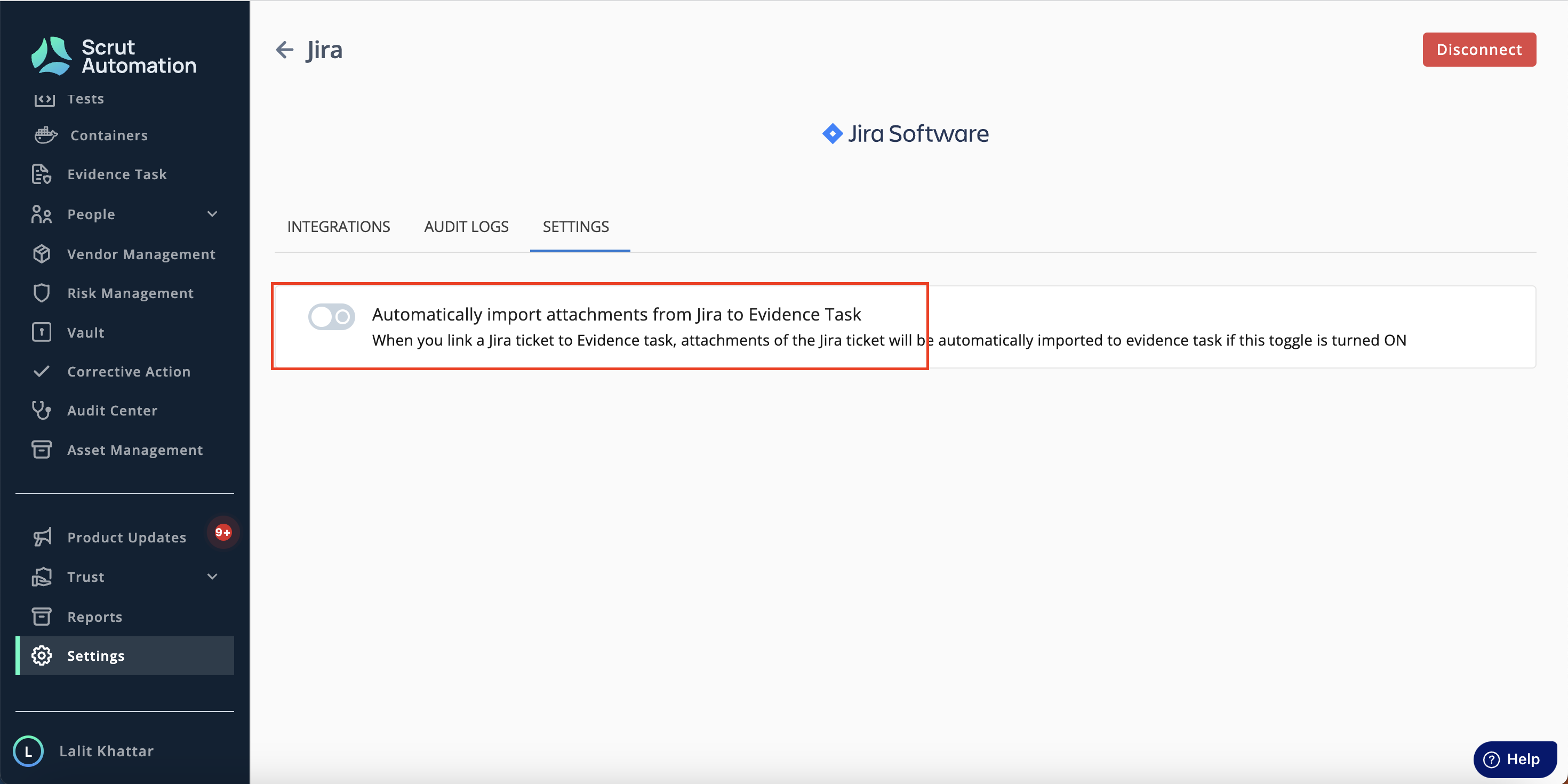The image size is (1568, 784).
Task: Click the Containers whale icon
Action: tap(46, 135)
